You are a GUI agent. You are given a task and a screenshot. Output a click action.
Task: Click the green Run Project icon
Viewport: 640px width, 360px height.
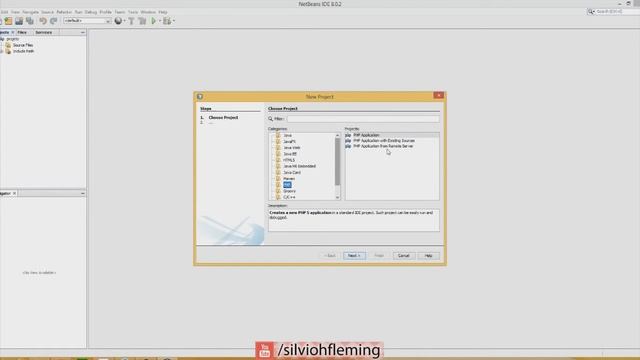click(x=154, y=21)
